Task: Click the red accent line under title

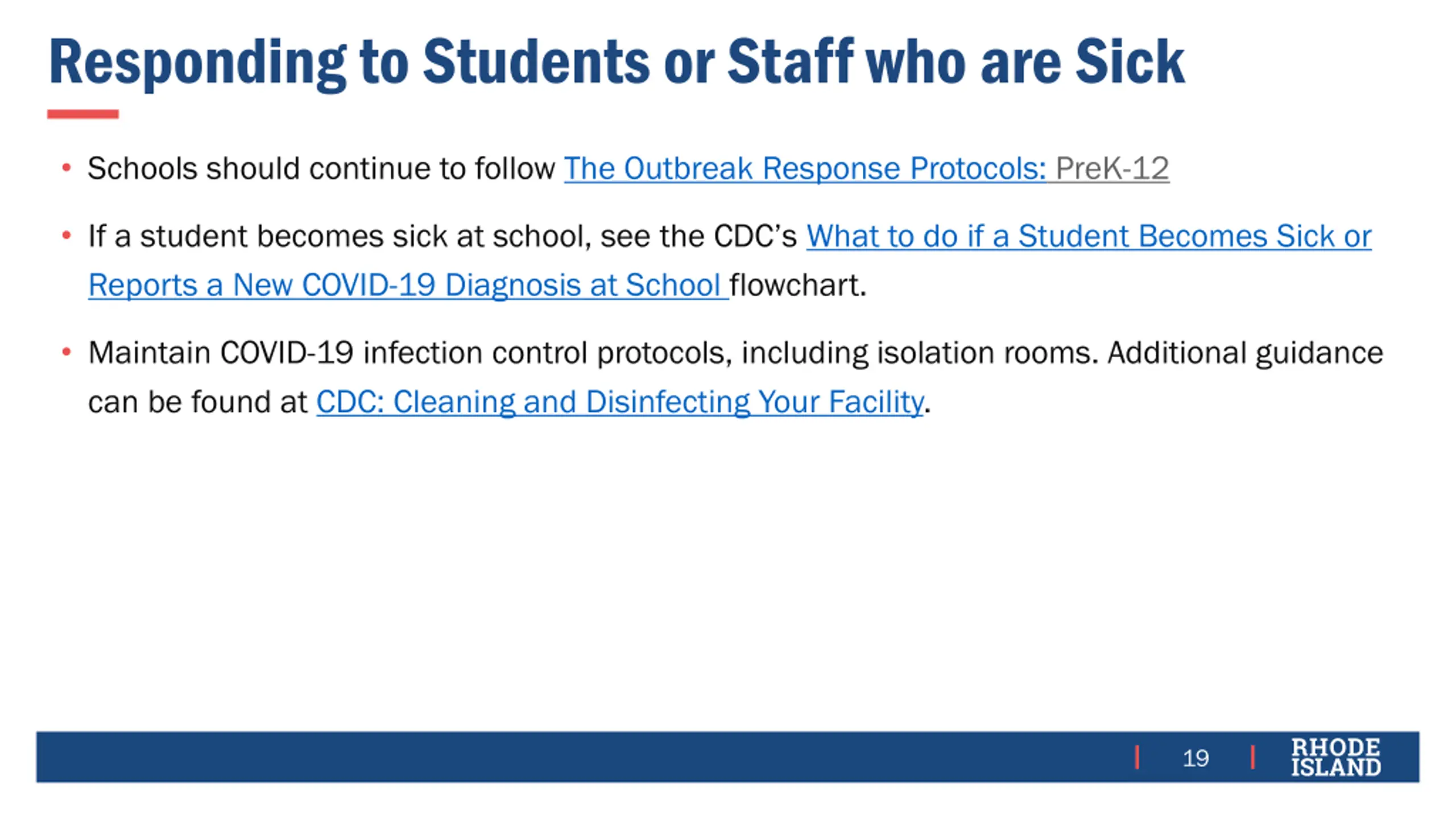Action: [83, 114]
